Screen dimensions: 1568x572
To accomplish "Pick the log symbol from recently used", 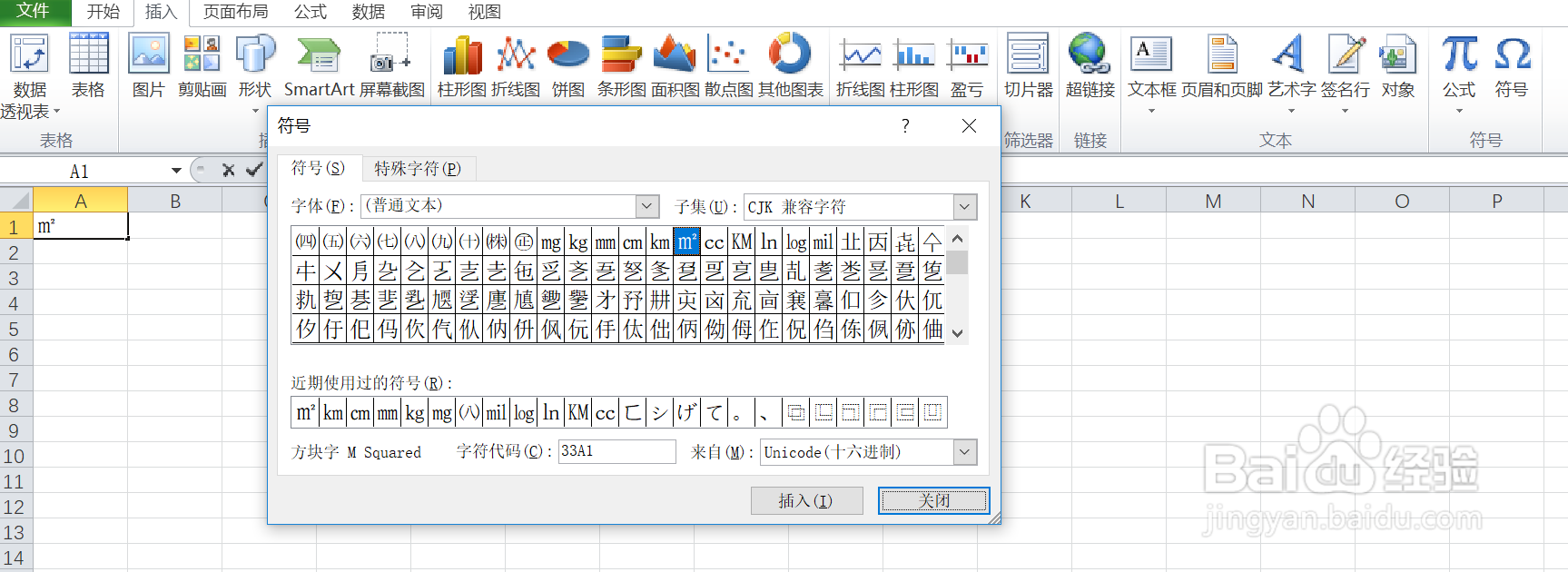I will [524, 412].
